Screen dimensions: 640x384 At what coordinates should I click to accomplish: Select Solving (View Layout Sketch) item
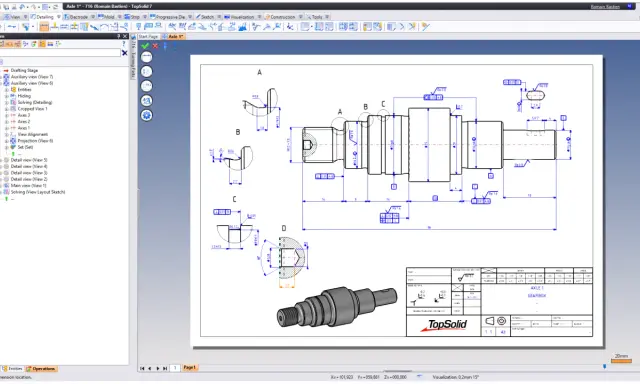point(38,192)
